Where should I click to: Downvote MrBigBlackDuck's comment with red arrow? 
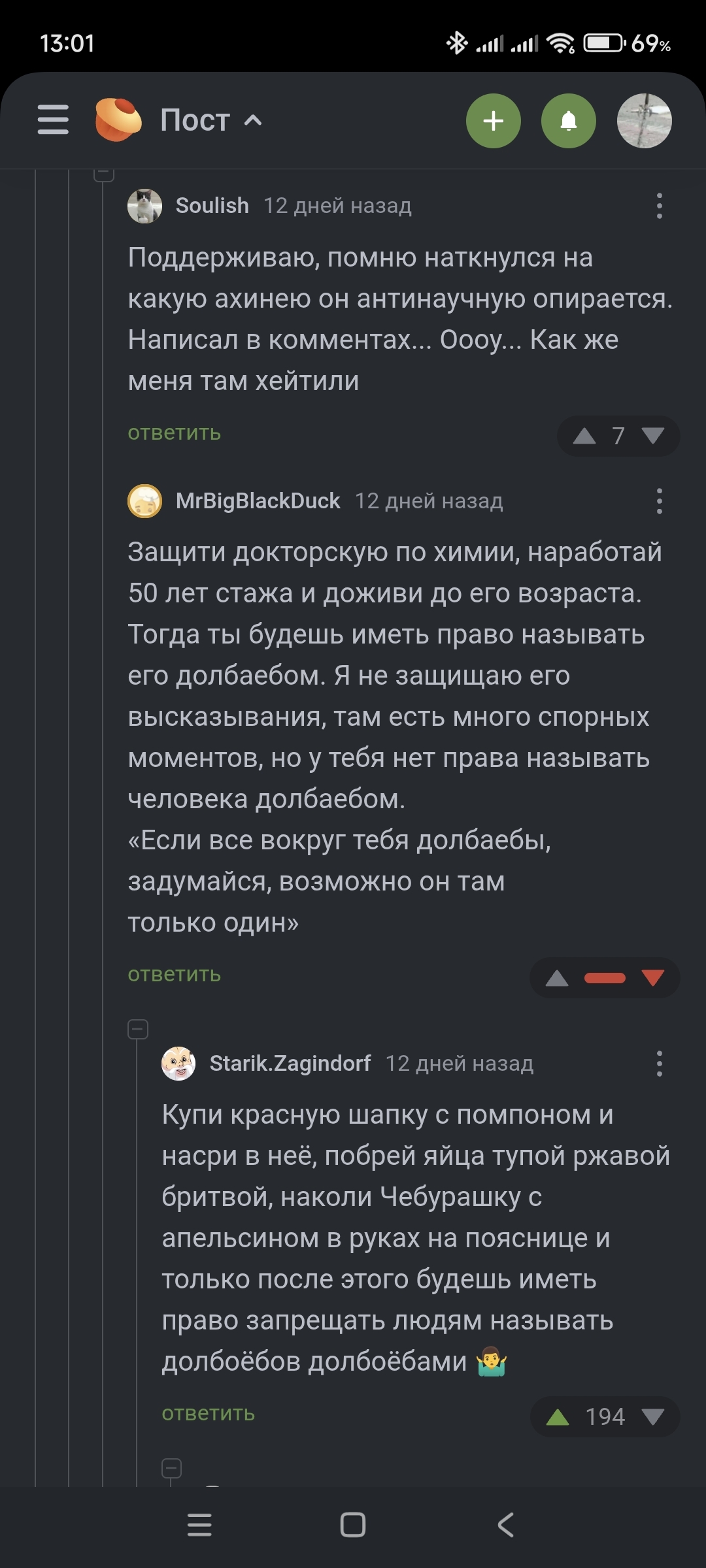point(653,977)
